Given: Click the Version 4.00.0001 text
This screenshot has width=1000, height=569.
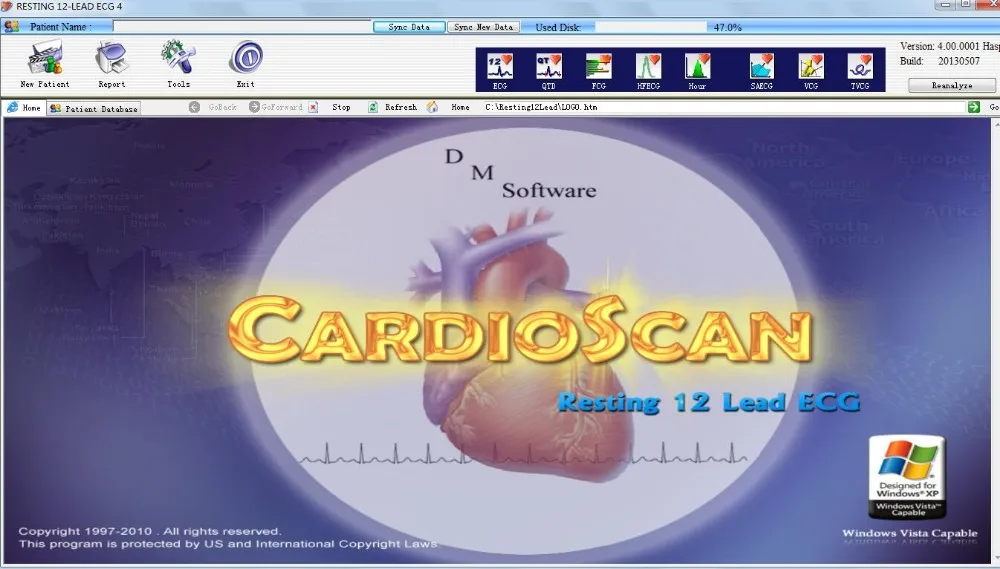Looking at the screenshot, I should [949, 46].
